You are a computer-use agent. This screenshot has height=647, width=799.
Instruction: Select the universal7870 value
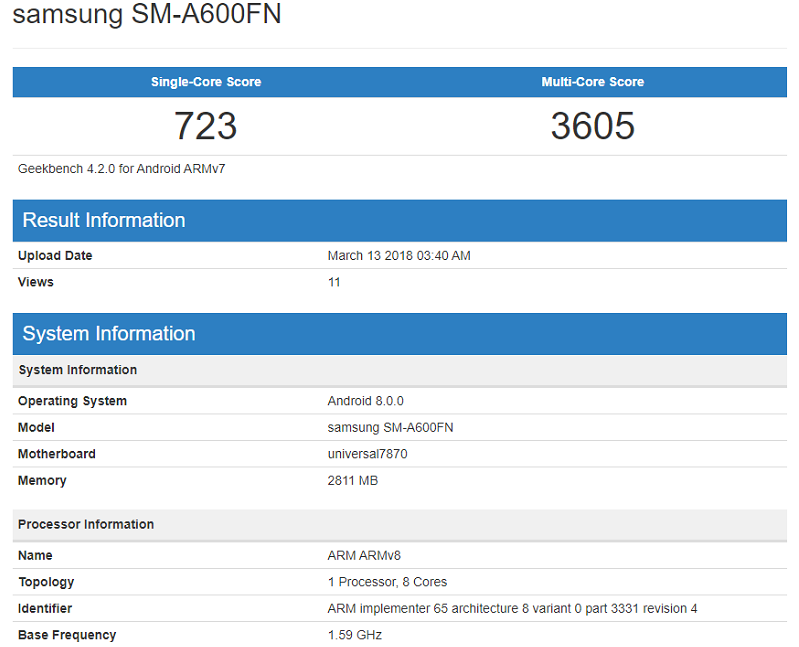tap(367, 454)
